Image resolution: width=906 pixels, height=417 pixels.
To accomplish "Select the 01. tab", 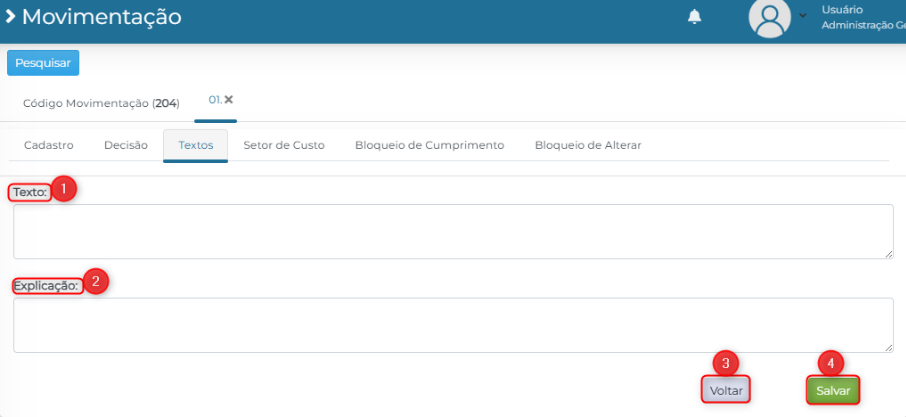I will (215, 99).
